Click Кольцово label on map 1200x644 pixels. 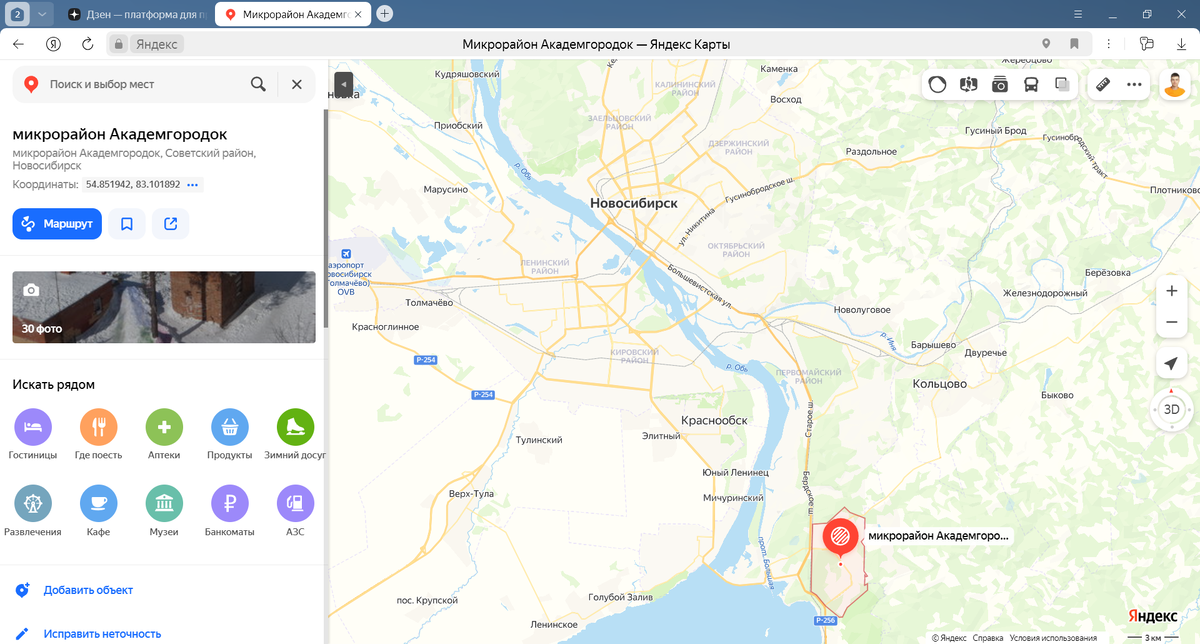coord(940,383)
